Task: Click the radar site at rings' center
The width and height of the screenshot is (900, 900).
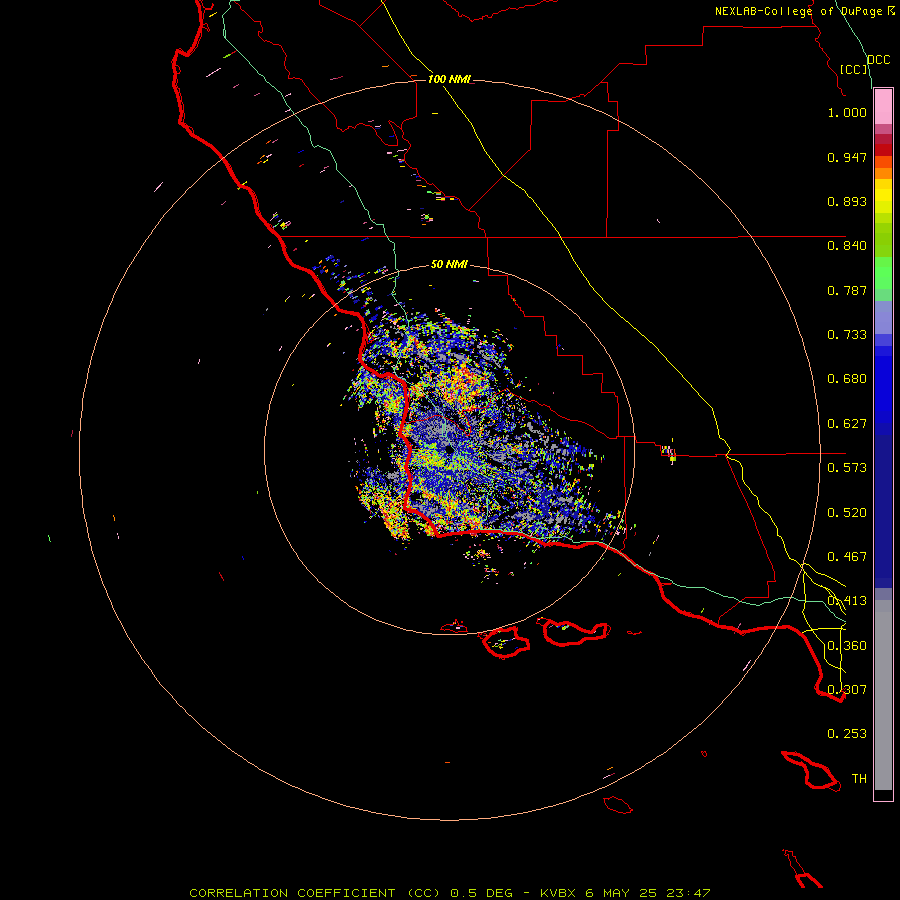Action: coord(449,449)
